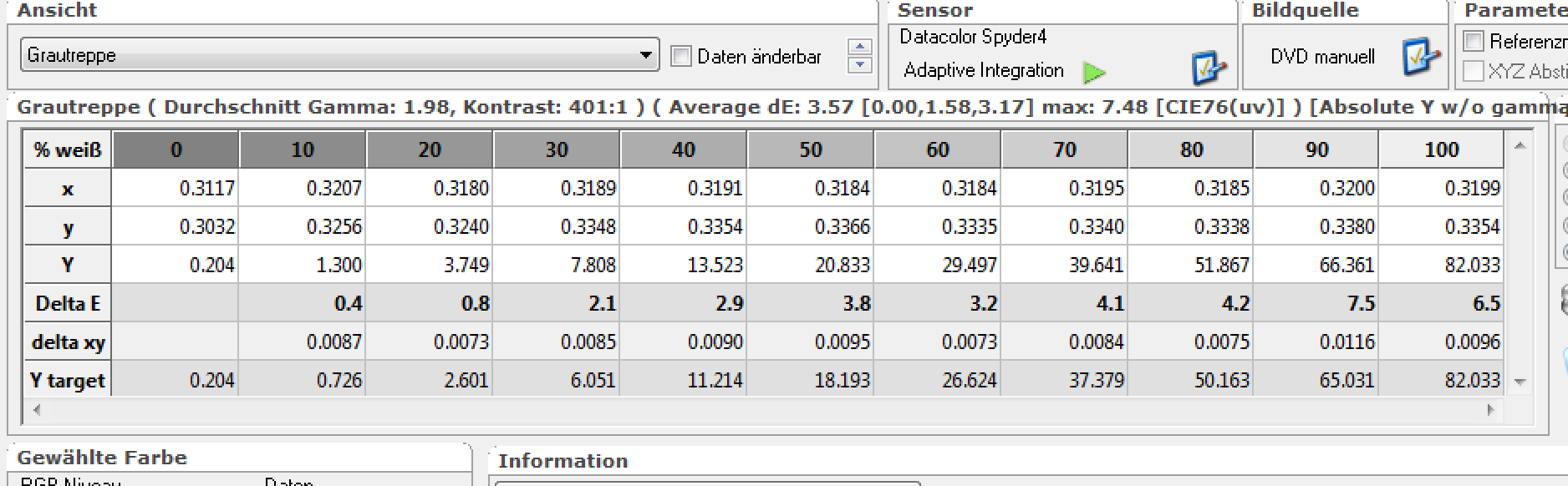Click the Y target 37.379 cell
The image size is (1568, 486).
[1065, 380]
